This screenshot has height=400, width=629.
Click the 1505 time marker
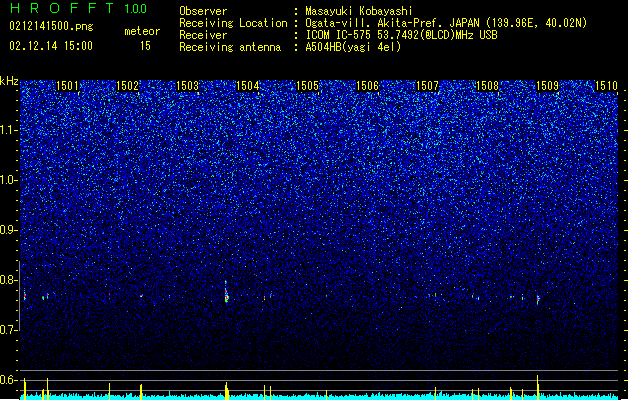point(307,86)
